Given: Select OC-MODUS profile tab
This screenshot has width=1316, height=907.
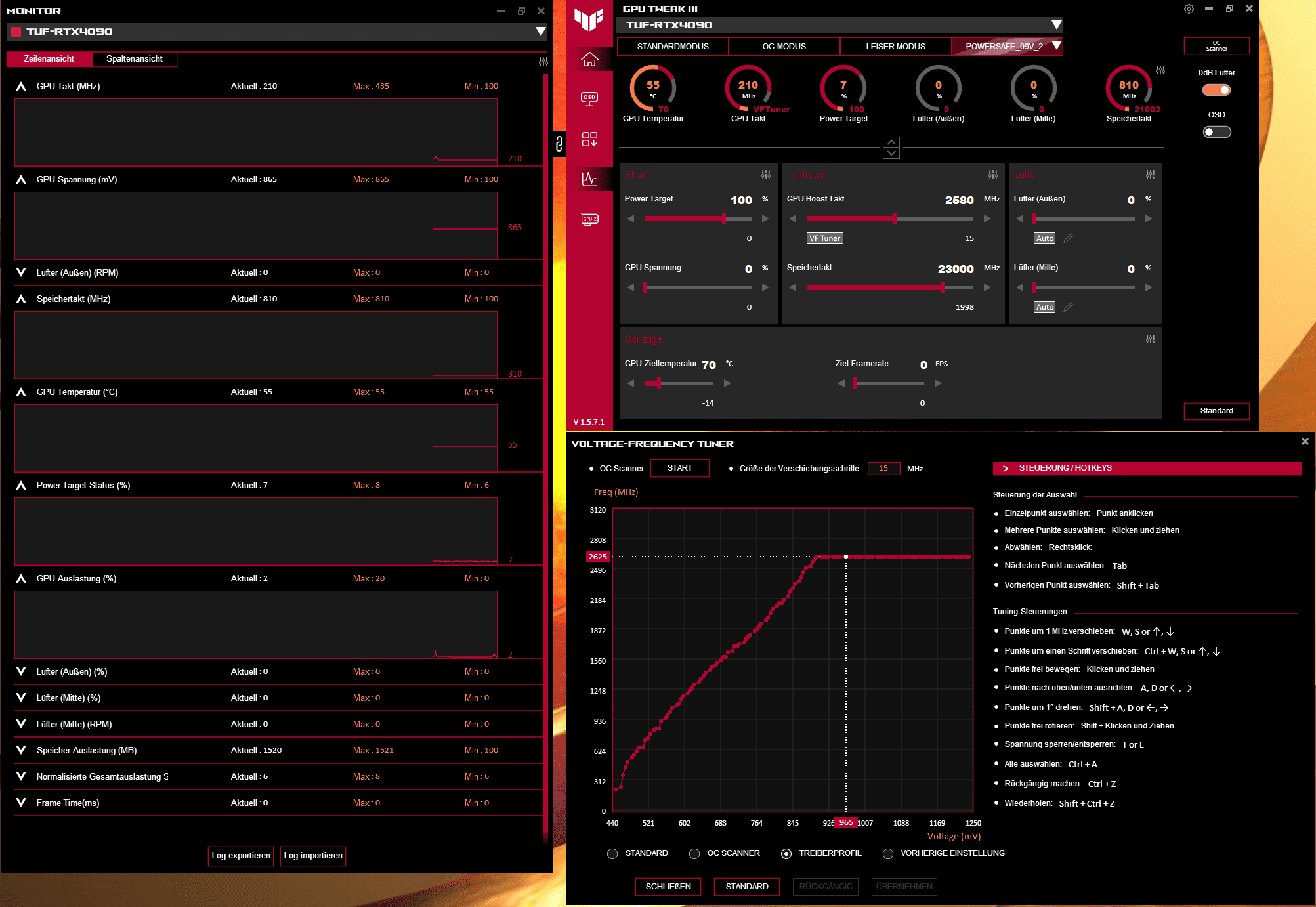Looking at the screenshot, I should pos(784,47).
